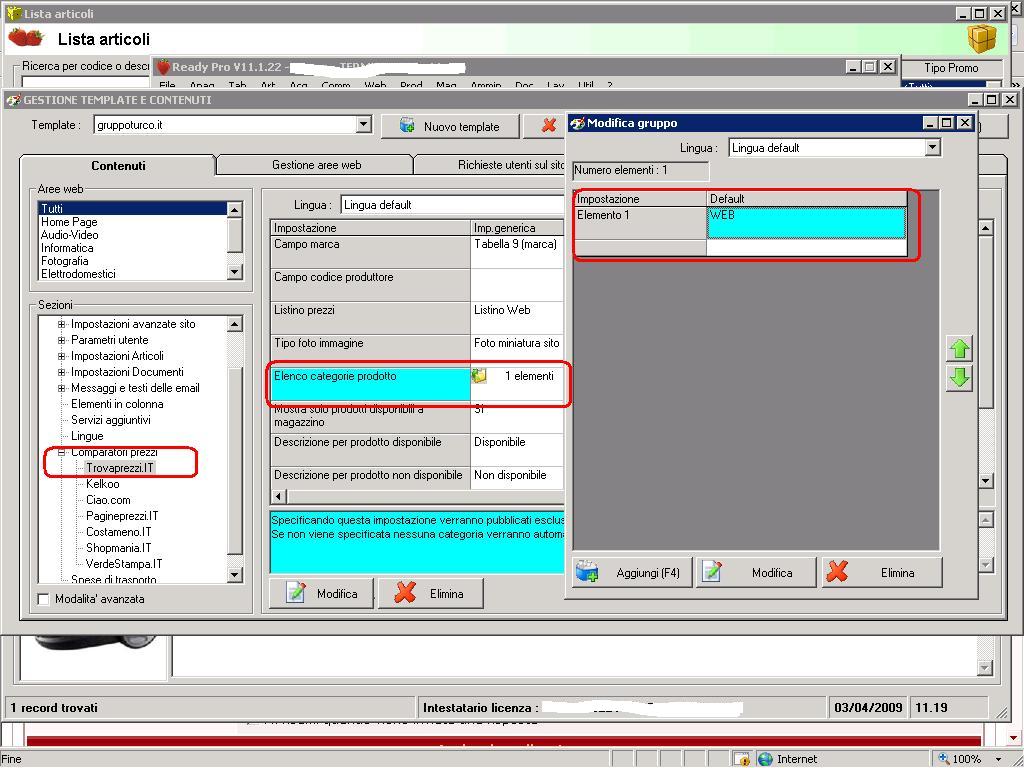Image resolution: width=1024 pixels, height=768 pixels.
Task: Click Modifica in Modifica gruppo window
Action: 756,573
